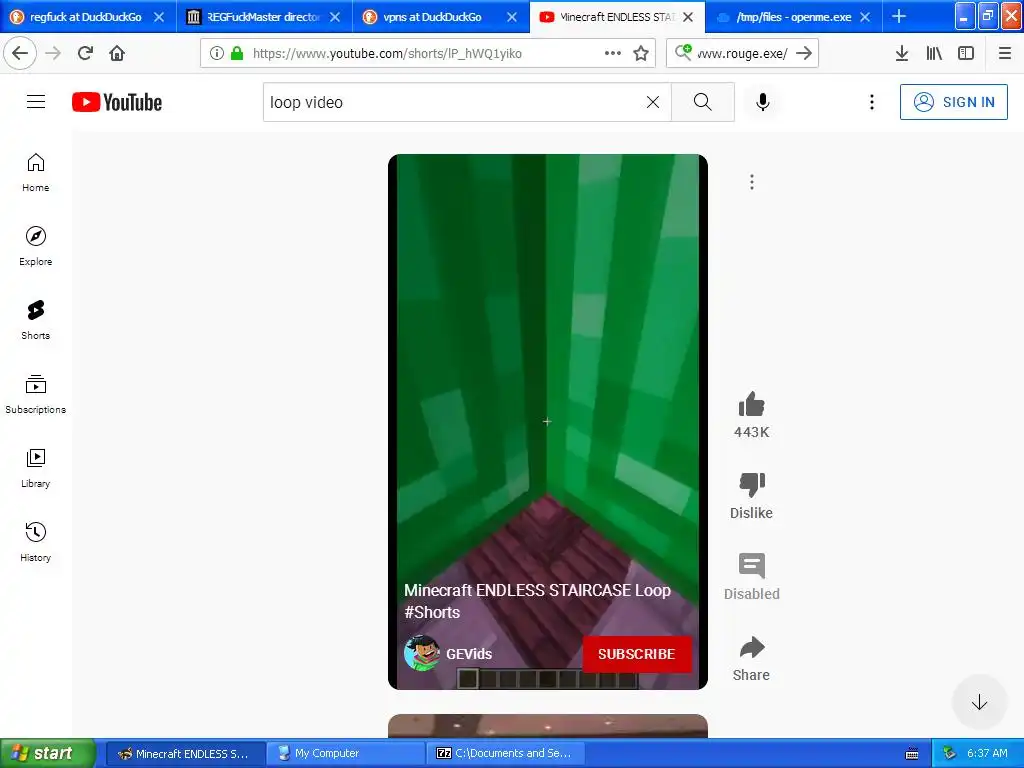The image size is (1024, 768).
Task: Start voice search with the microphone
Action: tap(762, 102)
